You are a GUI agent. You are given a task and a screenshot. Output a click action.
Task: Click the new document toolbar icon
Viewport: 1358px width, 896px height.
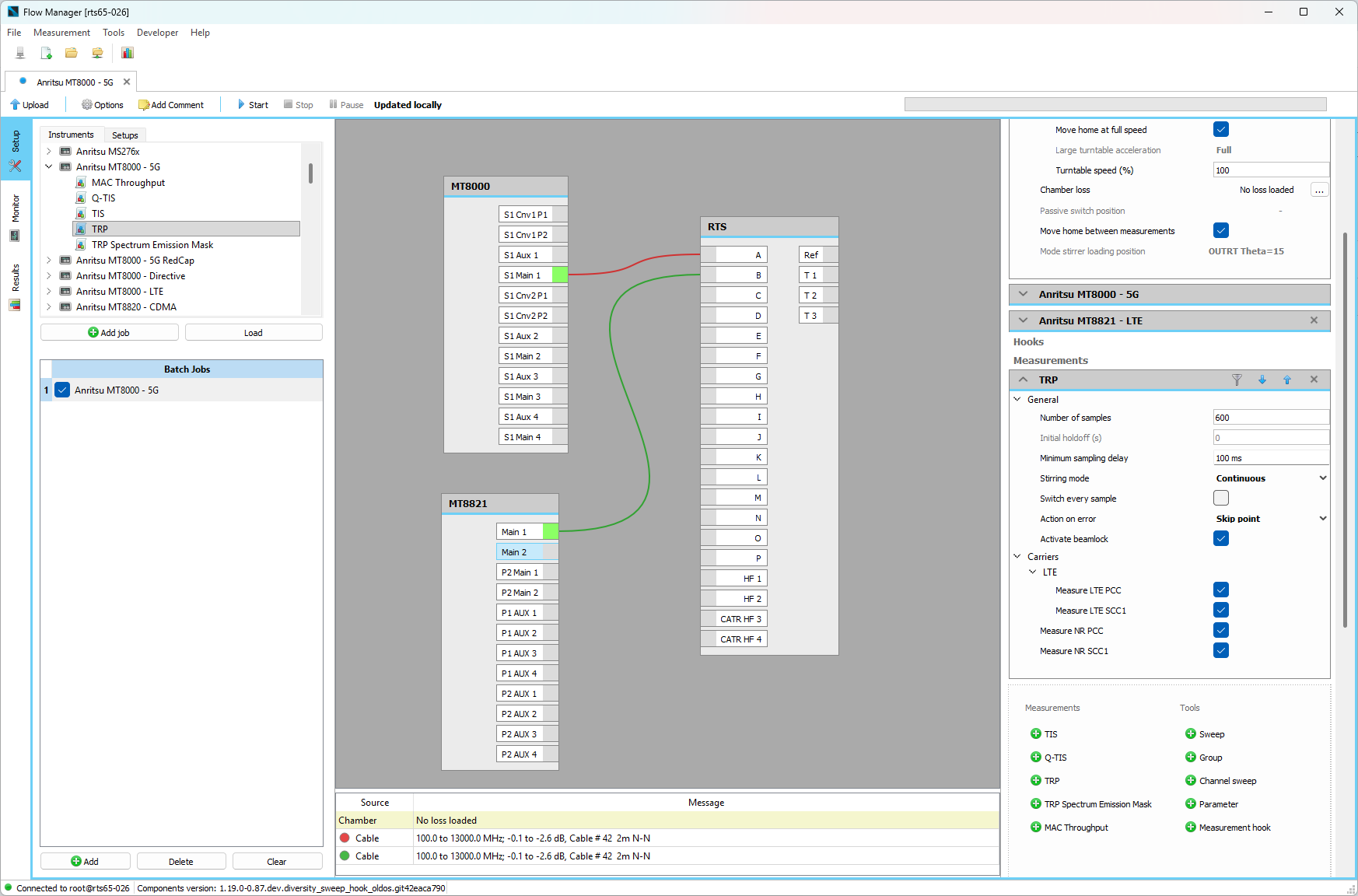point(46,53)
